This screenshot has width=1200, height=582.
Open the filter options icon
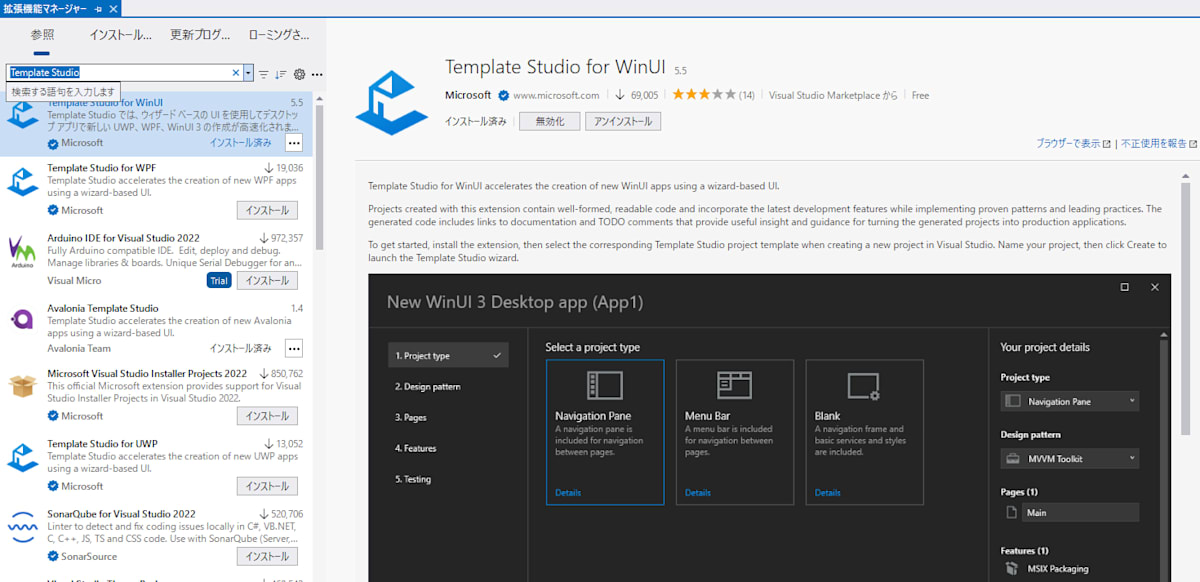(264, 74)
